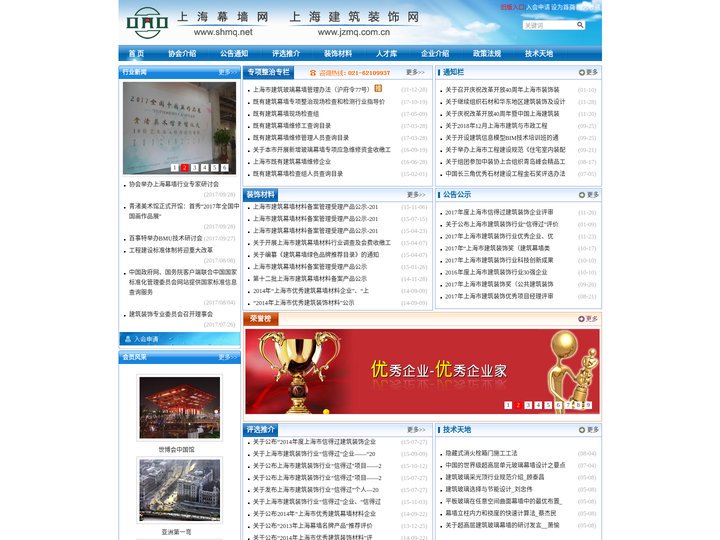The width and height of the screenshot is (720, 540).
Task: Click www.jzmq.com.cn site title
Action: point(354,32)
